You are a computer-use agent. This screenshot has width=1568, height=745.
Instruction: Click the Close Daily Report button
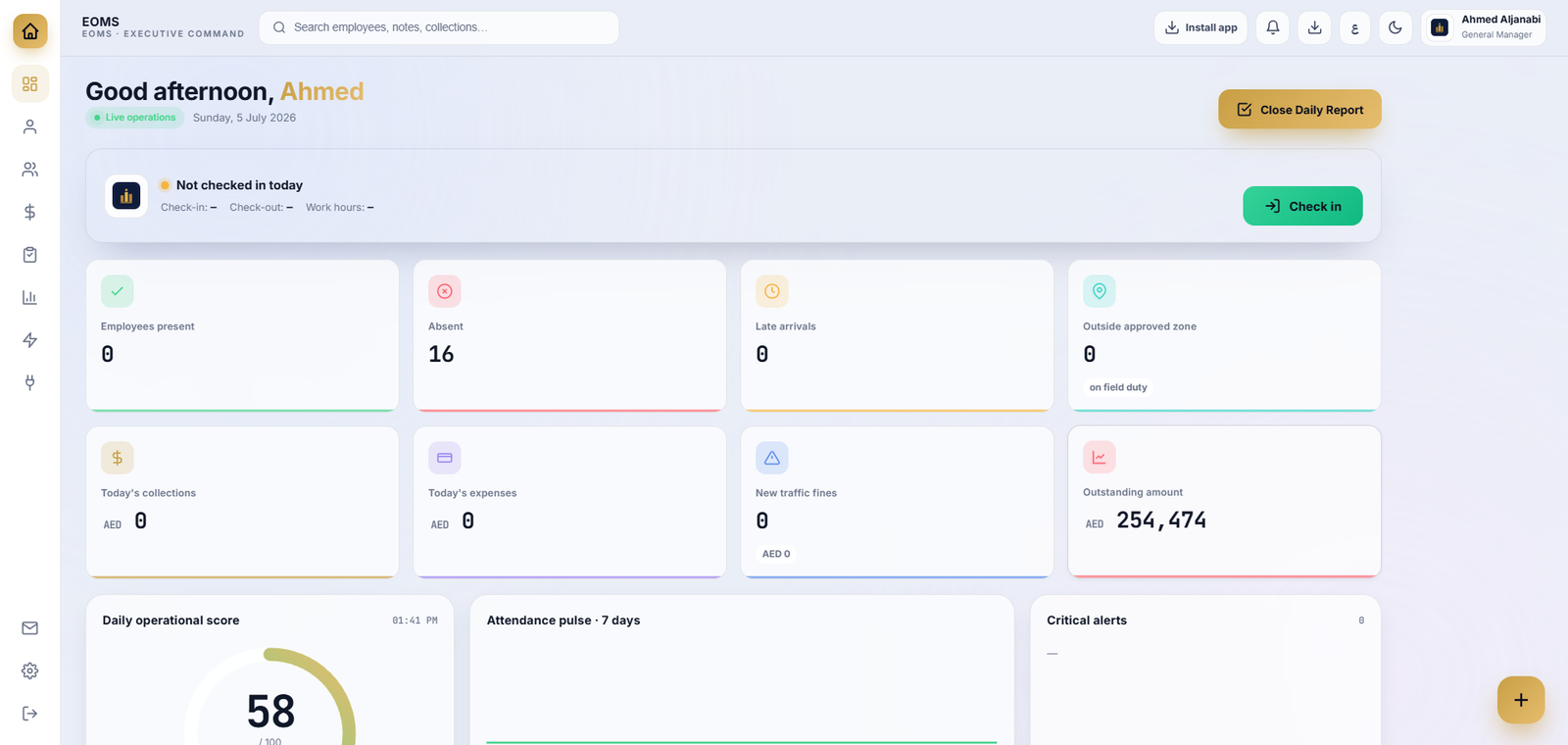tap(1299, 110)
